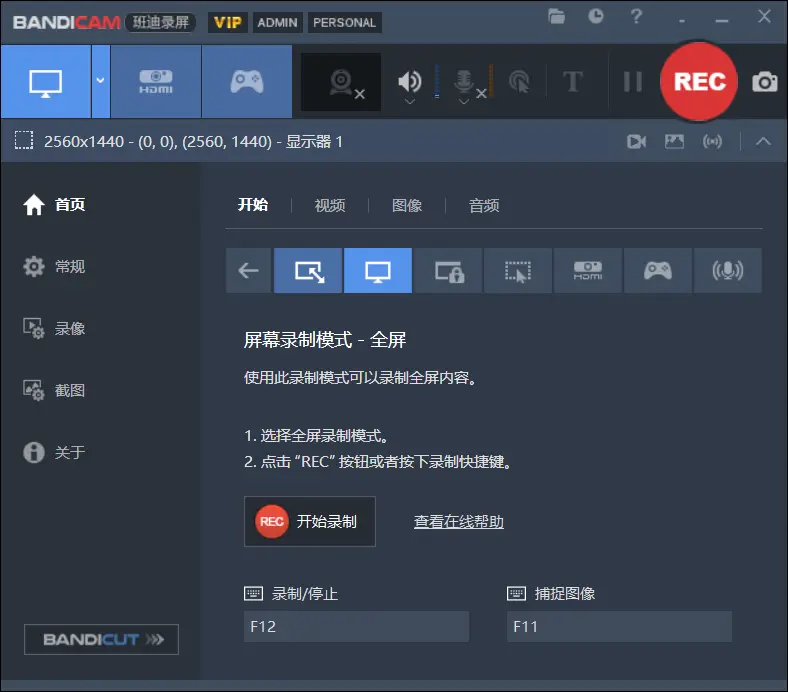
Task: Toggle mouse click effects
Action: pyautogui.click(x=519, y=81)
